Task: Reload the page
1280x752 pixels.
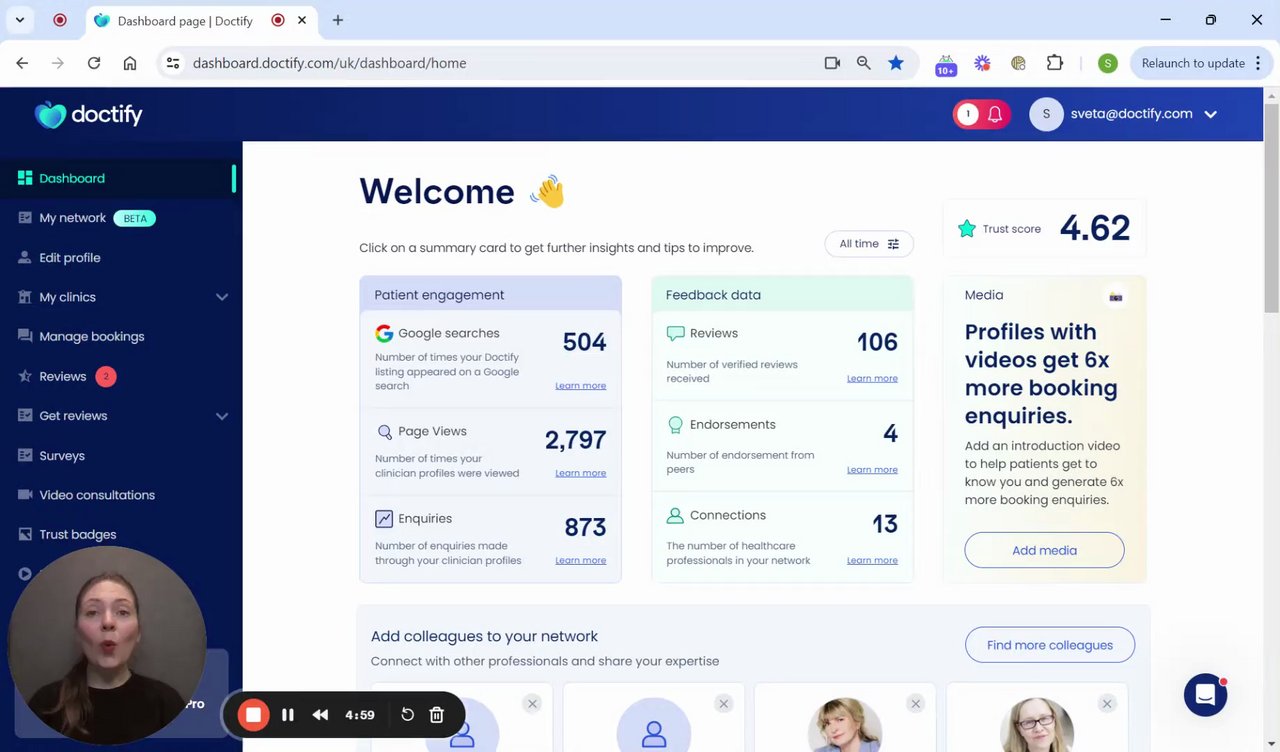Action: (94, 63)
